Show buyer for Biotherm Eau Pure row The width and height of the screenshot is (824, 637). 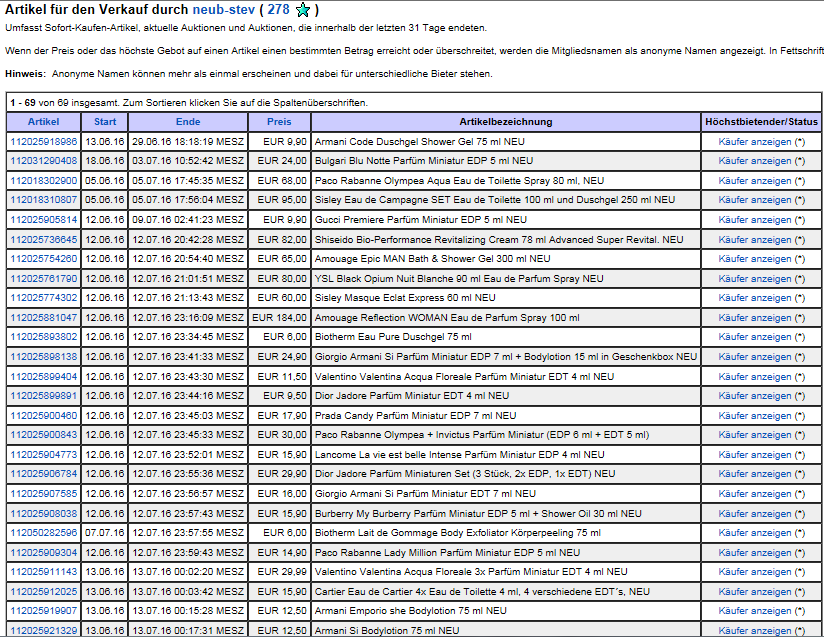tap(755, 336)
